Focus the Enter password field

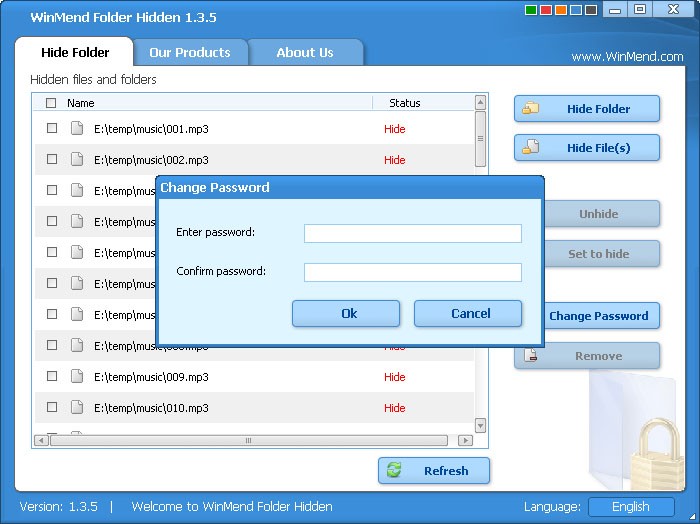pyautogui.click(x=412, y=233)
